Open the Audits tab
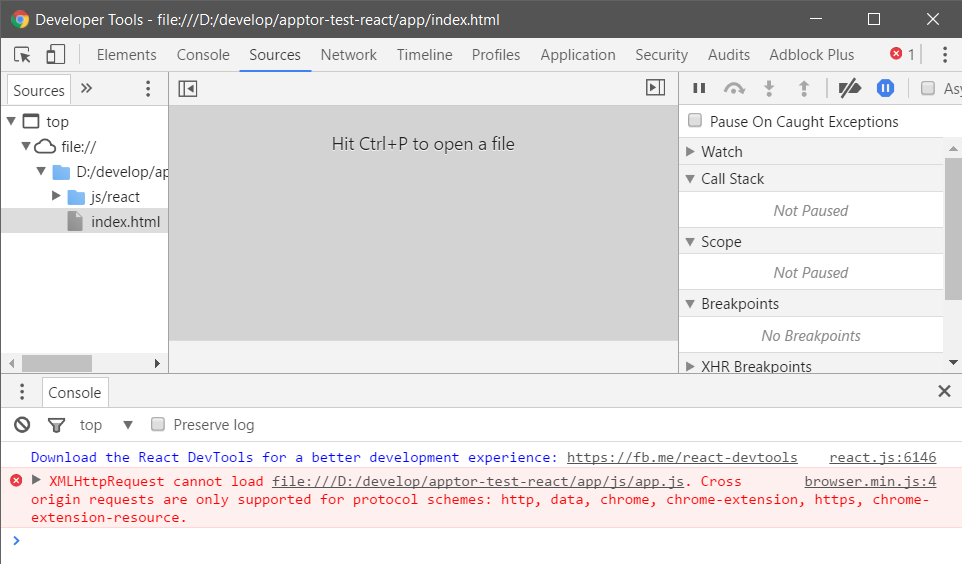964x564 pixels. (x=729, y=55)
